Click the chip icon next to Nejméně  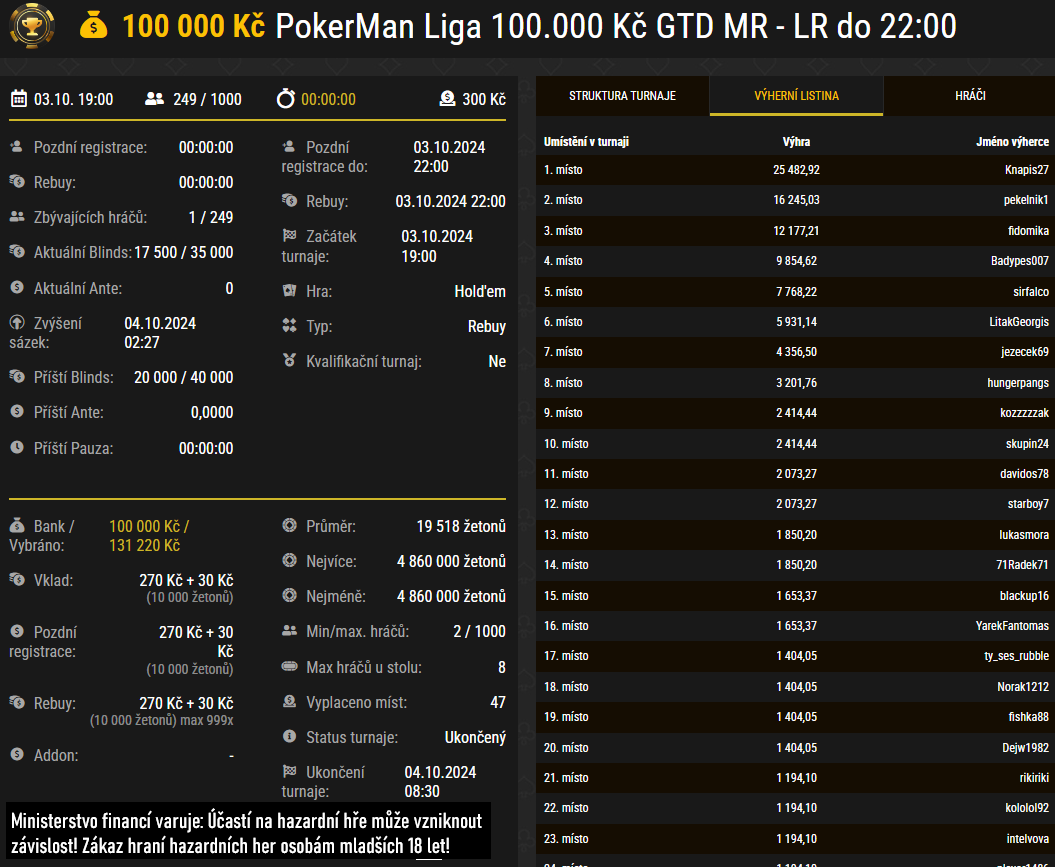pos(289,595)
